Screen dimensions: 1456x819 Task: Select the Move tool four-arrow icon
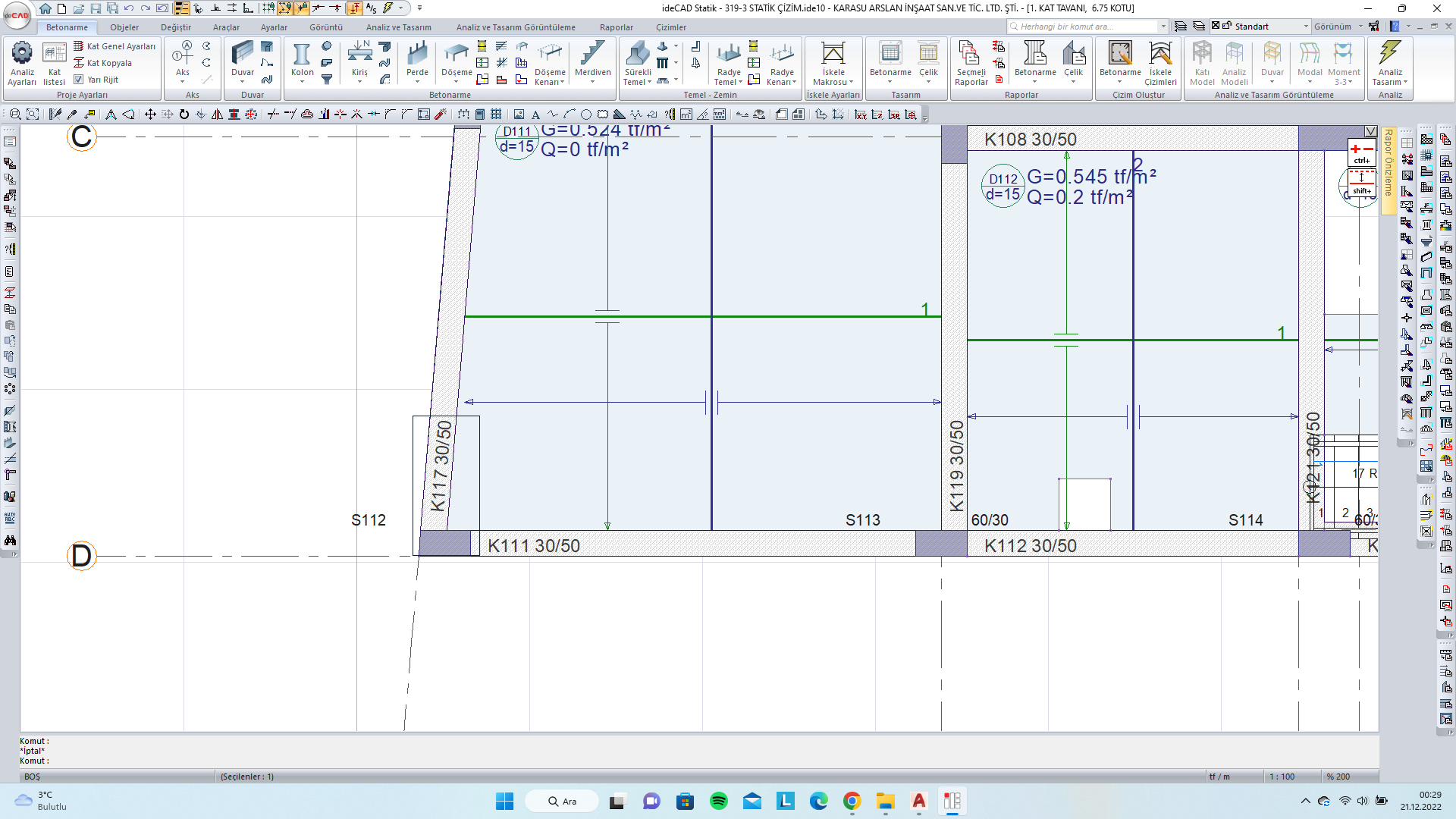pos(150,115)
